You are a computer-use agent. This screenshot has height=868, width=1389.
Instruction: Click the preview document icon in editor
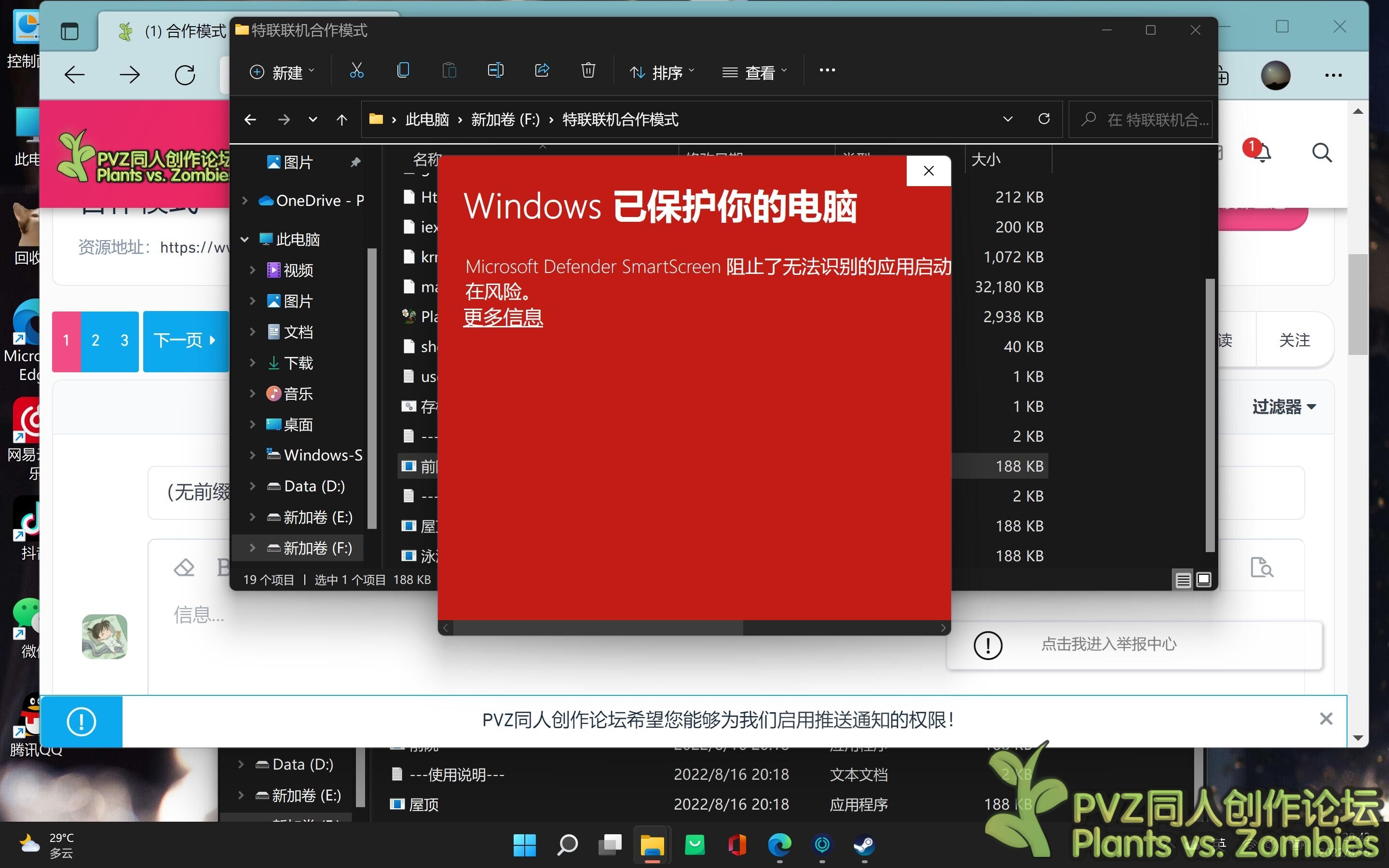pos(1262,568)
